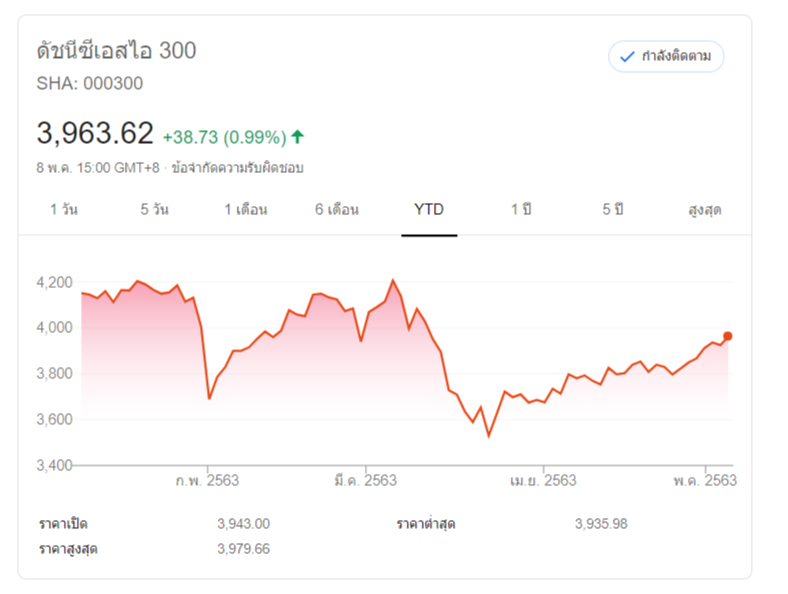
Task: Click the blue checkmark icon
Action: (628, 56)
